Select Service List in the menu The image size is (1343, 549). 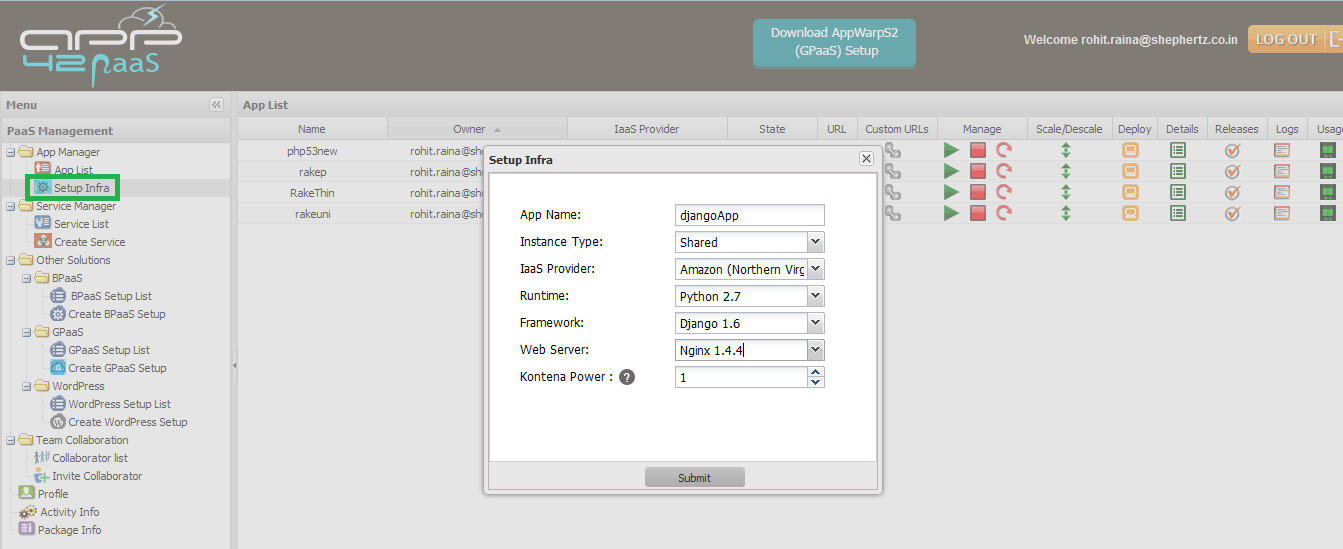(81, 224)
